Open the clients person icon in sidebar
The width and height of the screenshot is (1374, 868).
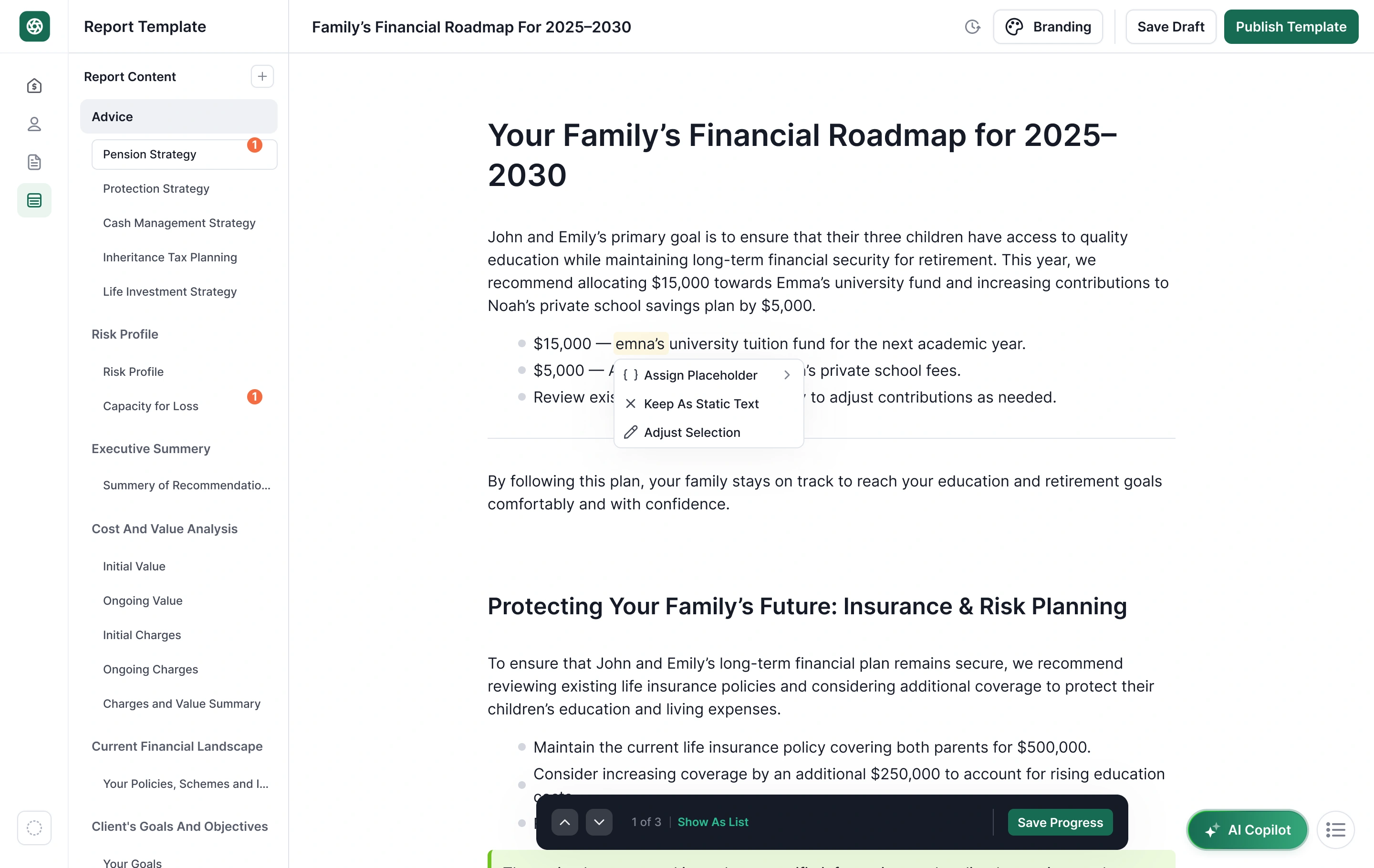coord(34,124)
